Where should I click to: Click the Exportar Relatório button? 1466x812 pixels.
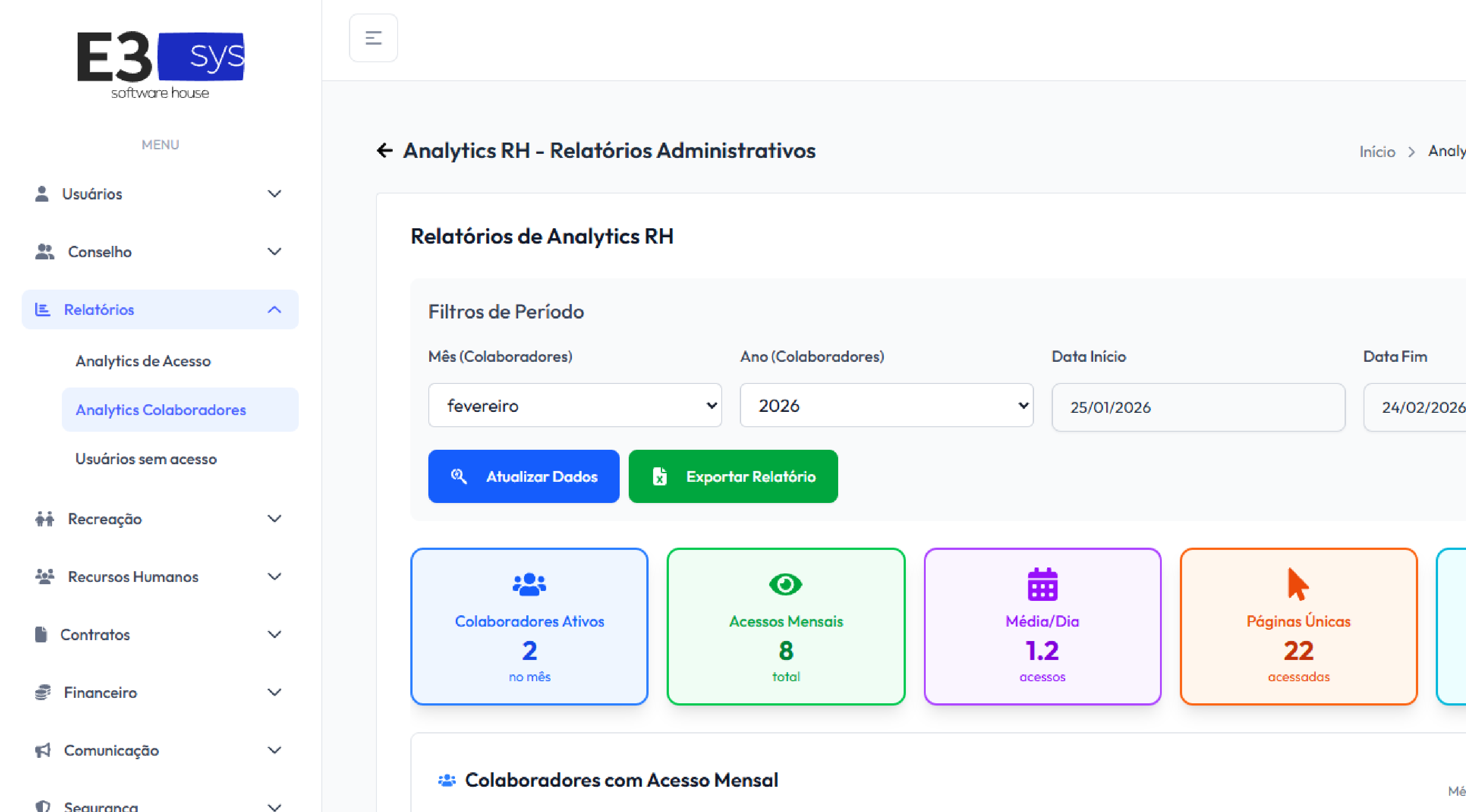pos(733,476)
